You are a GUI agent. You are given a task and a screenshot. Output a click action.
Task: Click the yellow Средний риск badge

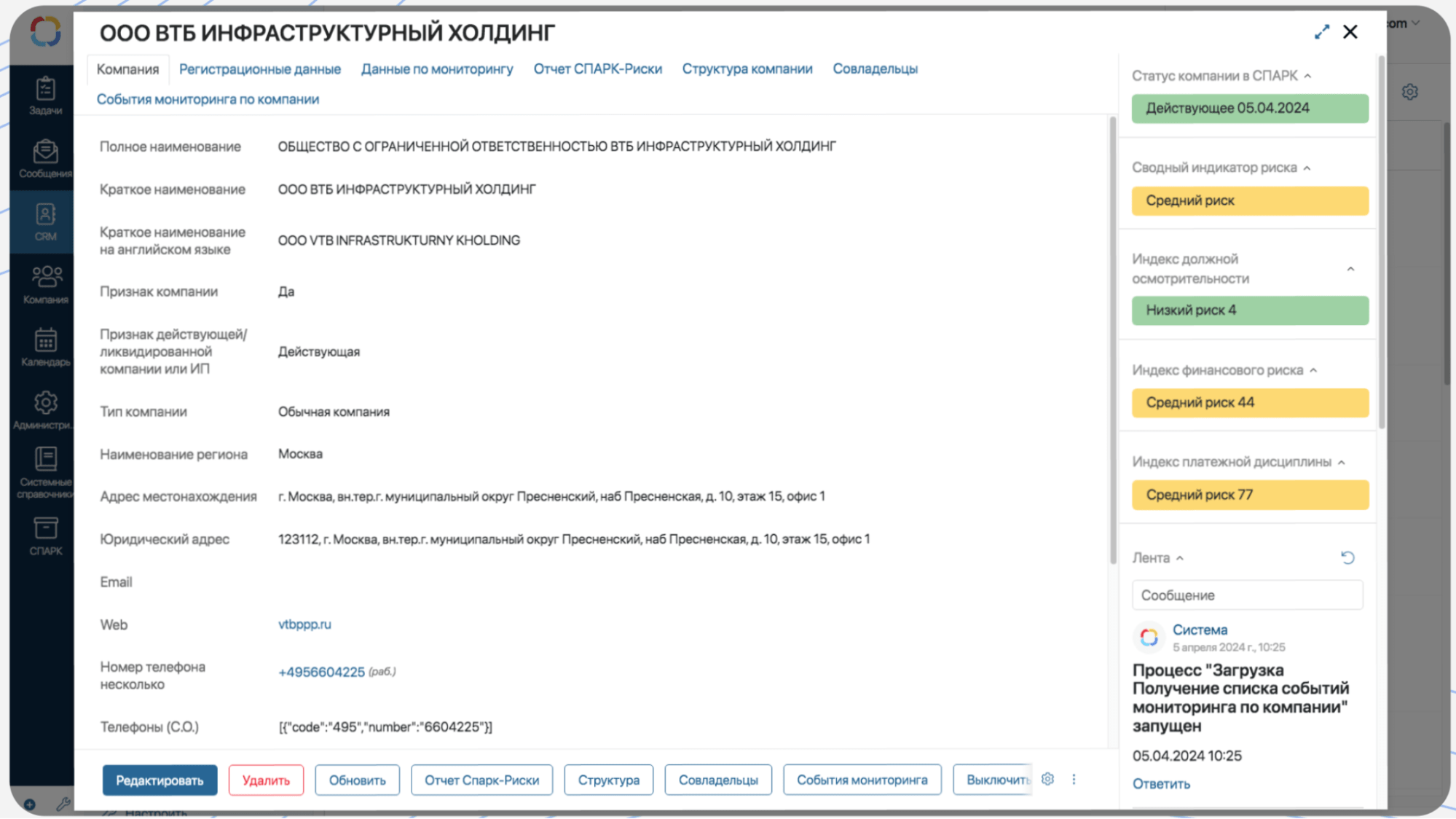point(1250,200)
